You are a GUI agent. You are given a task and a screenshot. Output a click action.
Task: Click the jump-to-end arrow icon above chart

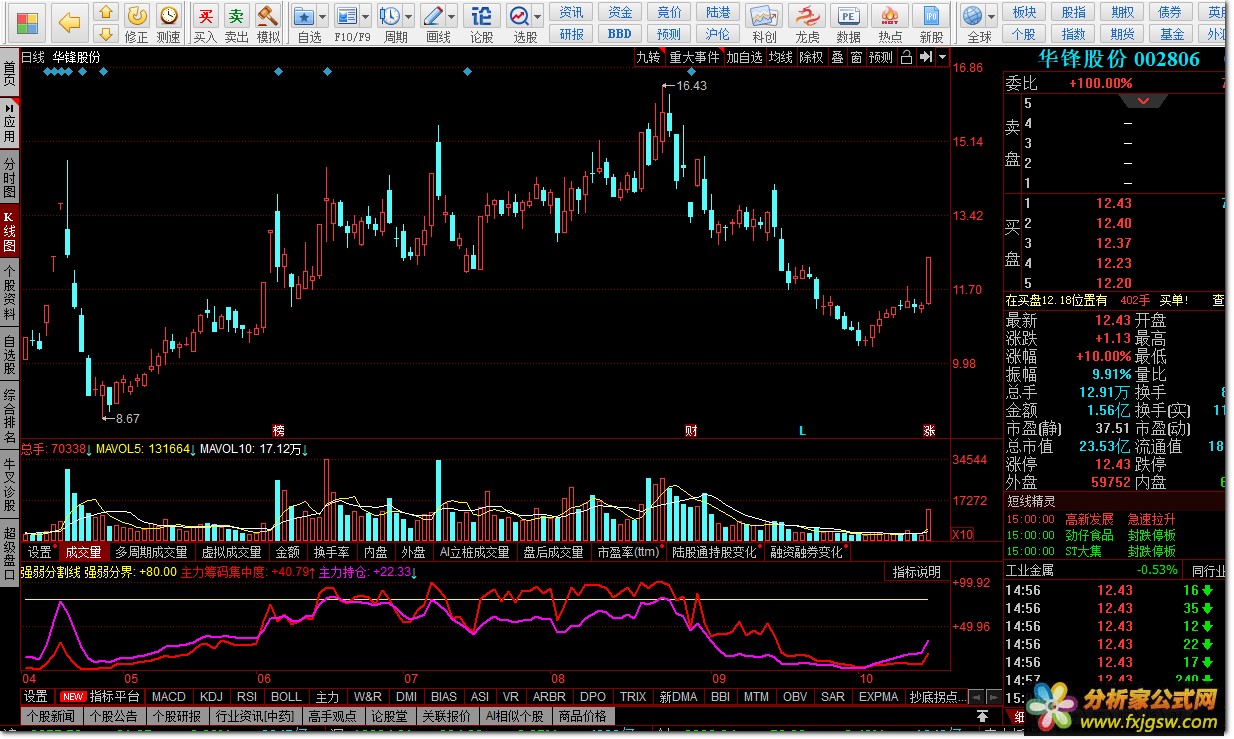pyautogui.click(x=926, y=58)
